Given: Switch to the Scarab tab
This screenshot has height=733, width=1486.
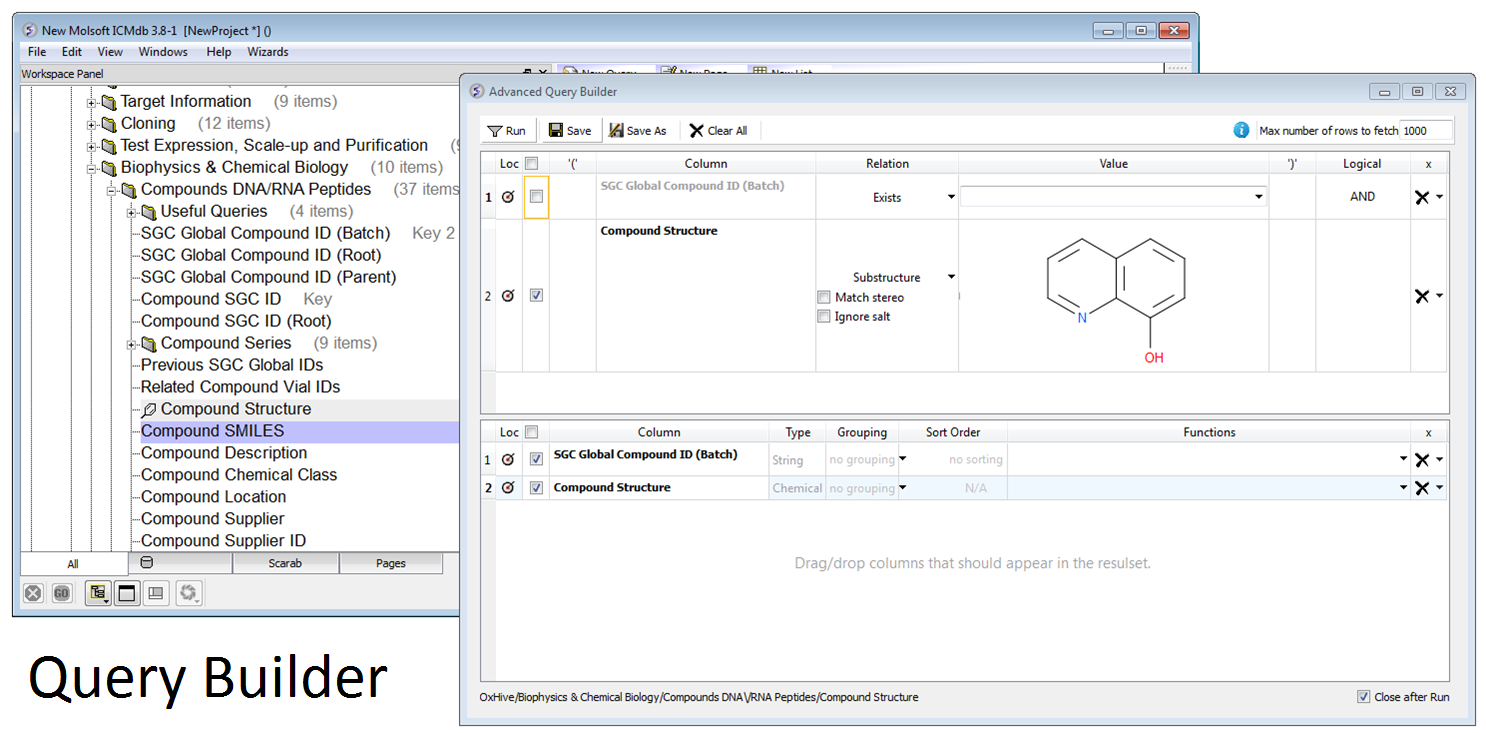Looking at the screenshot, I should pos(285,563).
